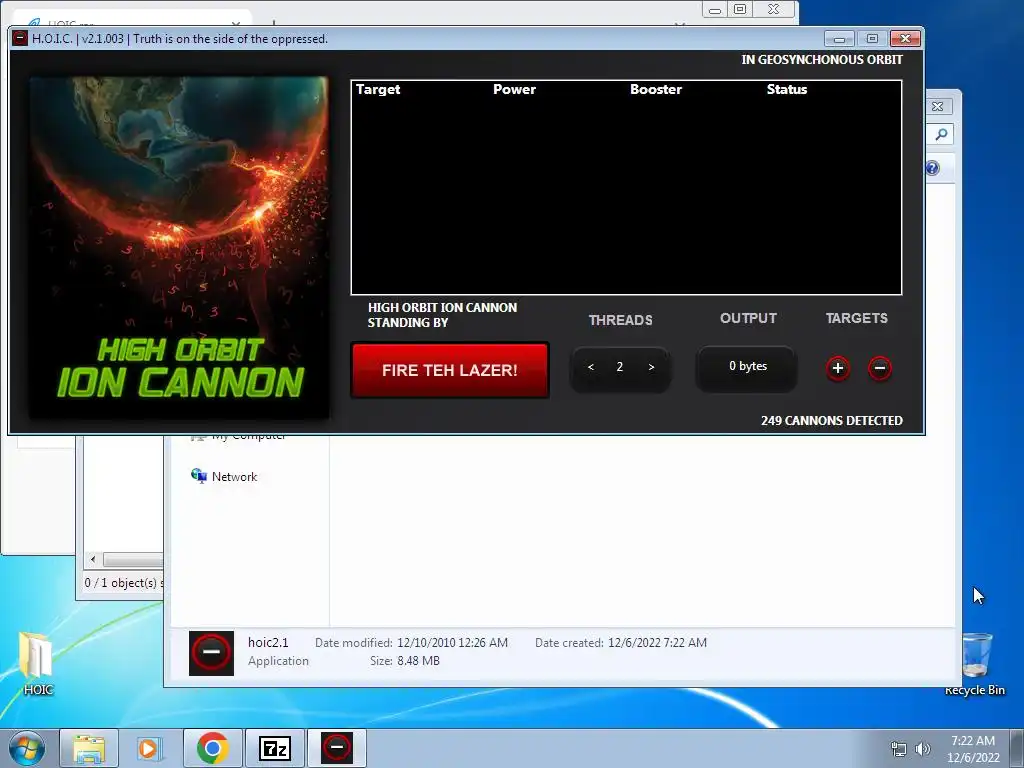
Task: Click the 0 / 1 object(s) status text
Action: pos(124,583)
